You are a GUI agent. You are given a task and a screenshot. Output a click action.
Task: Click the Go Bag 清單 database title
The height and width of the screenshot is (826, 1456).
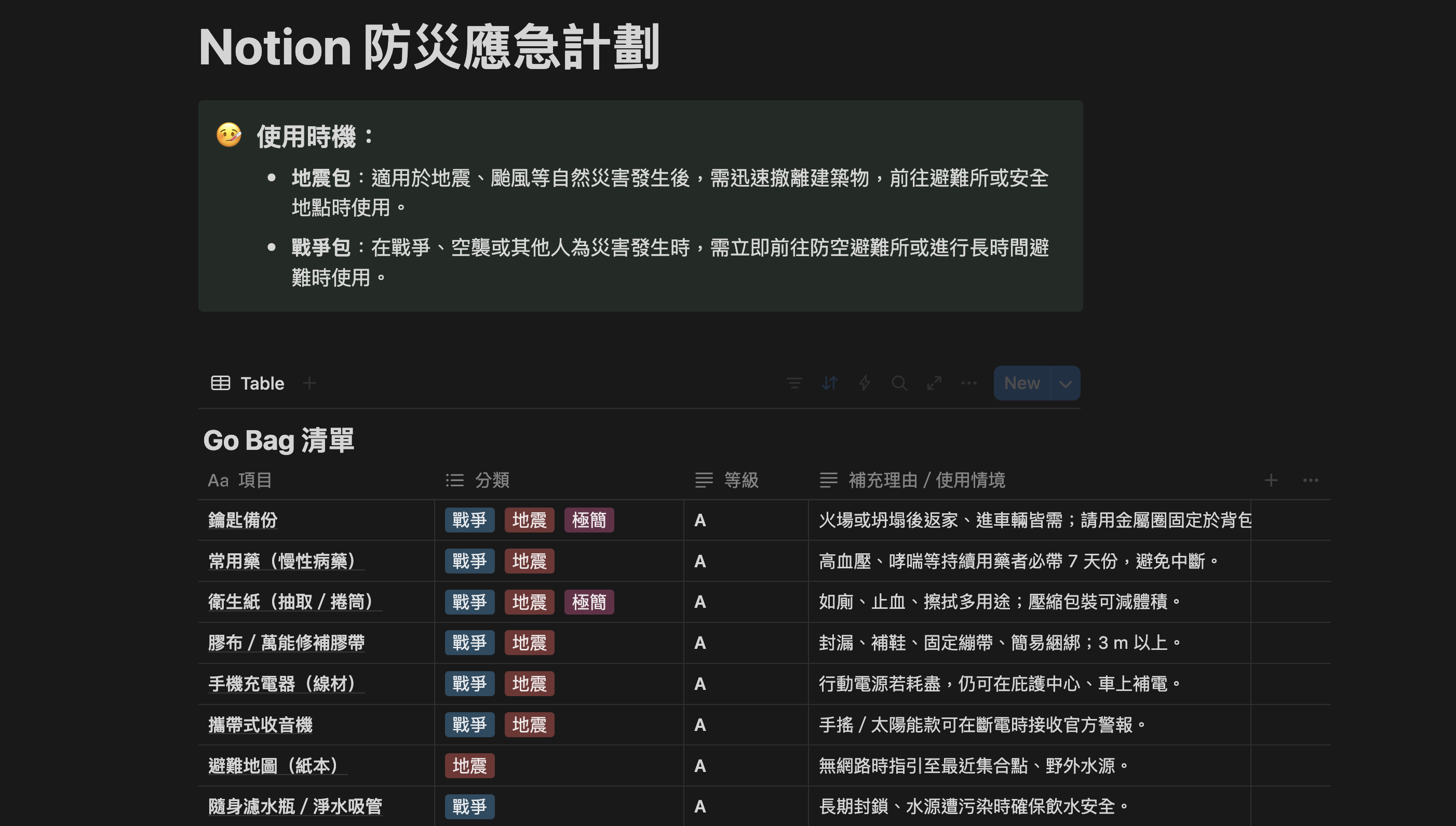tap(278, 440)
